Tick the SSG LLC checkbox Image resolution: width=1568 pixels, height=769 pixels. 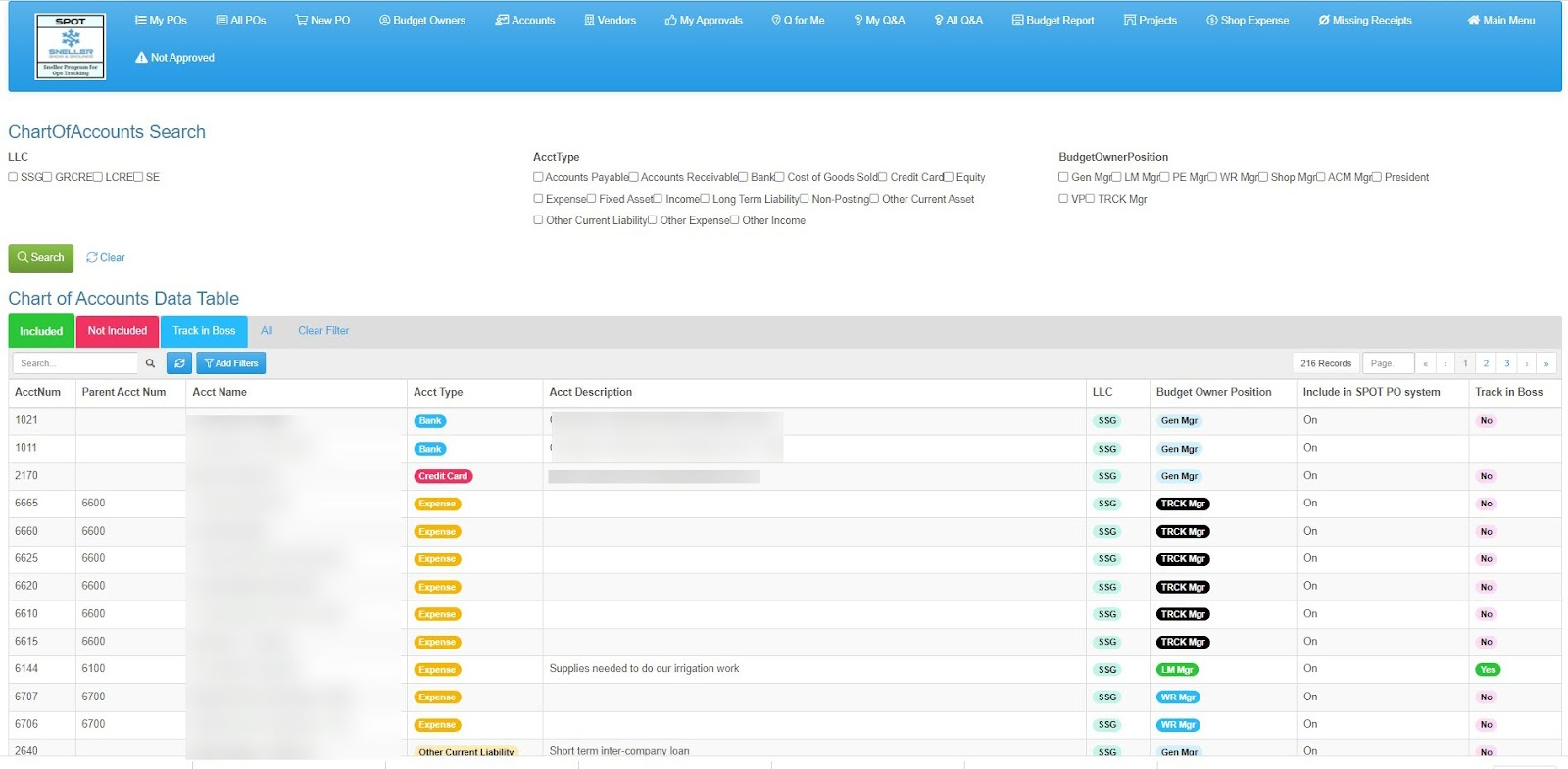coord(13,177)
